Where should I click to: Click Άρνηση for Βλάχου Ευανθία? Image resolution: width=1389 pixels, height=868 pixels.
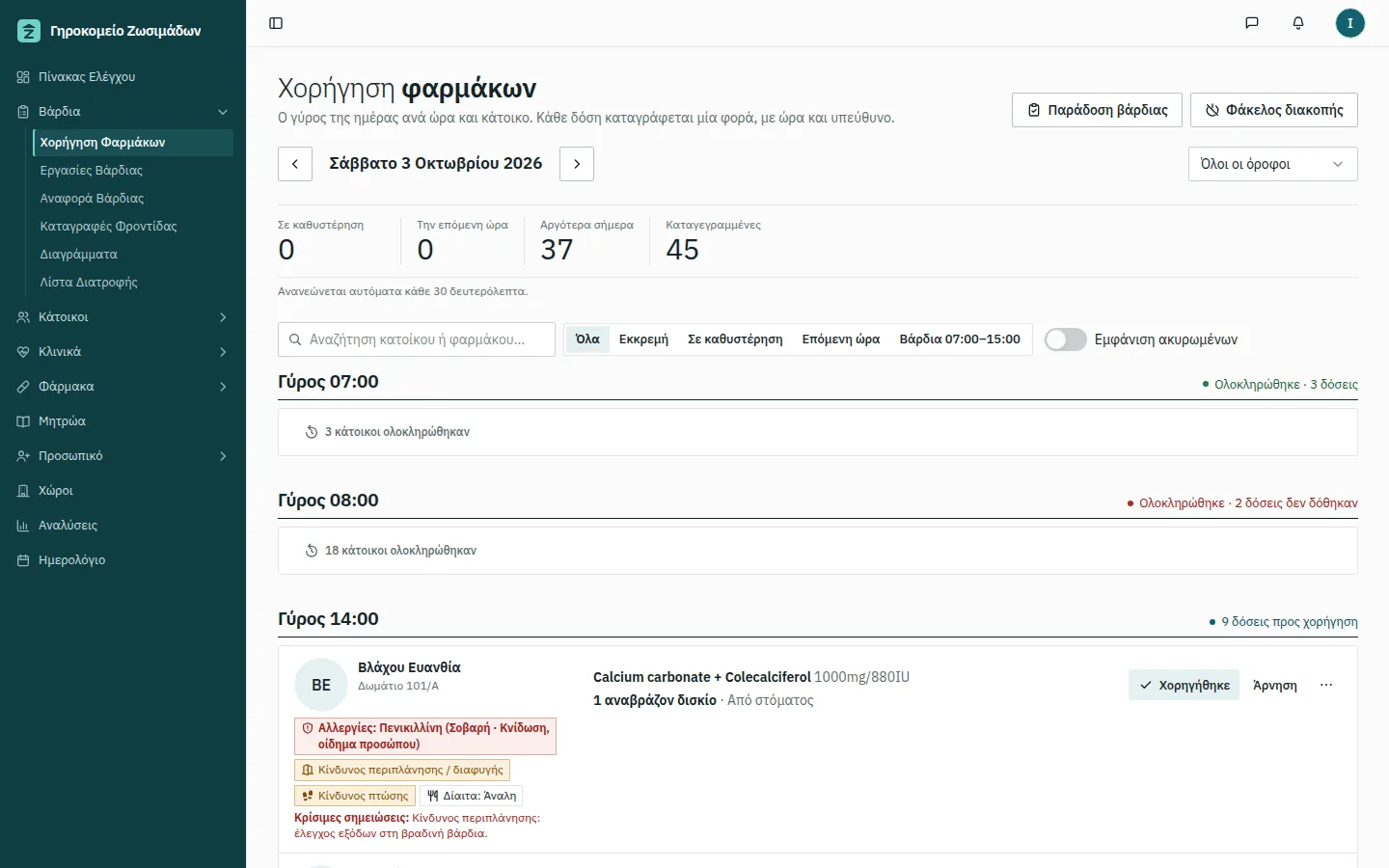(1274, 685)
